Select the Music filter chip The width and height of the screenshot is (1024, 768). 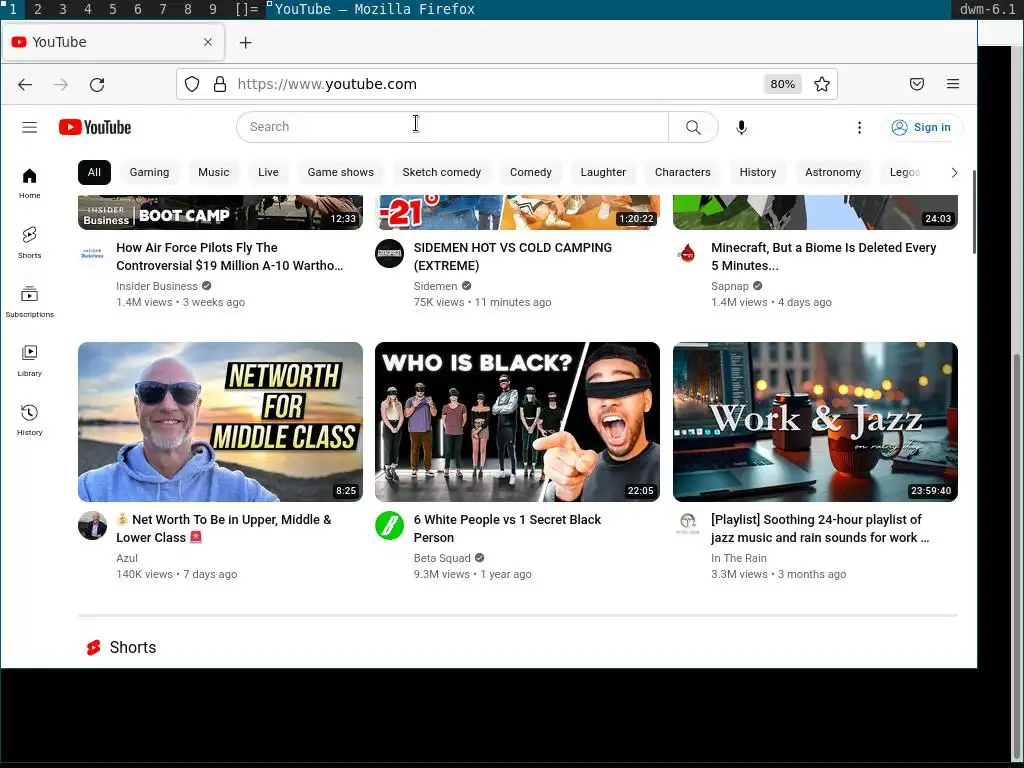coord(214,172)
